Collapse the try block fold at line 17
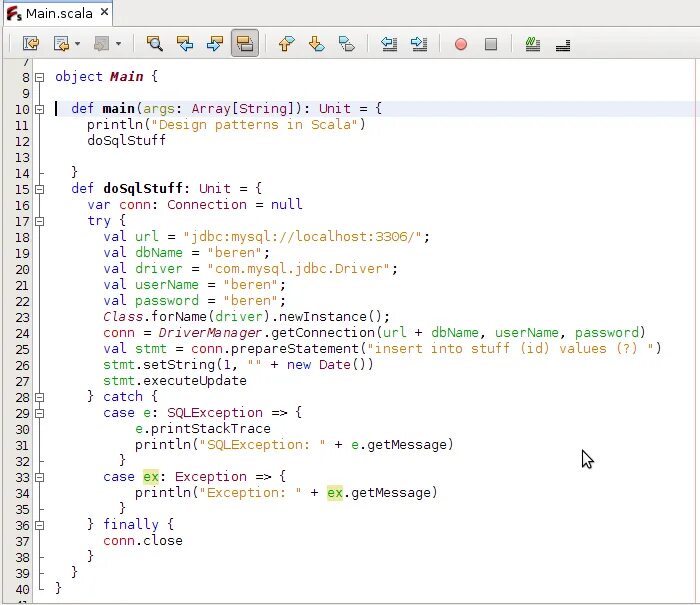This screenshot has height=605, width=700. [x=40, y=221]
